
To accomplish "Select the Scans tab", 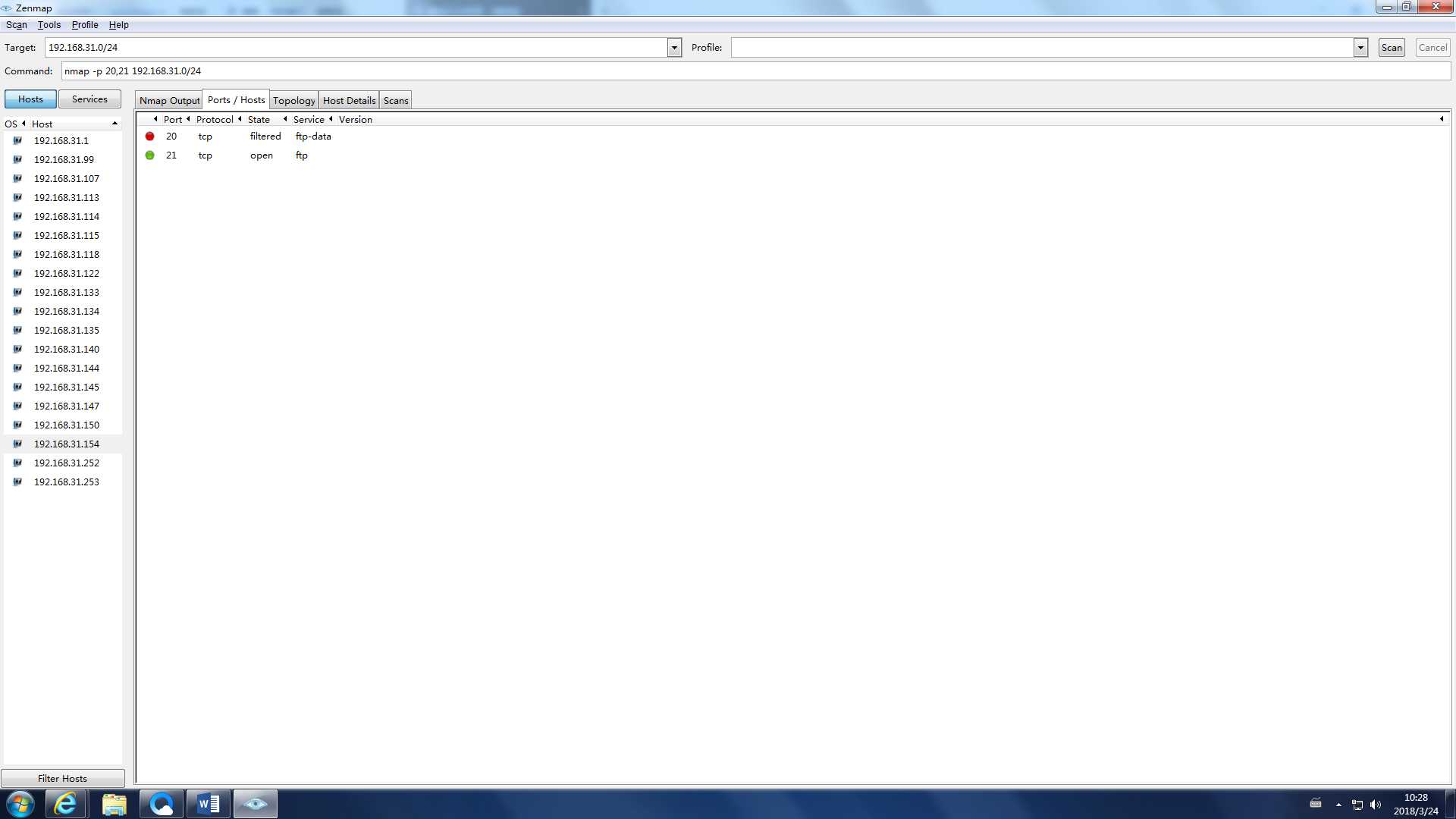I will coord(395,99).
